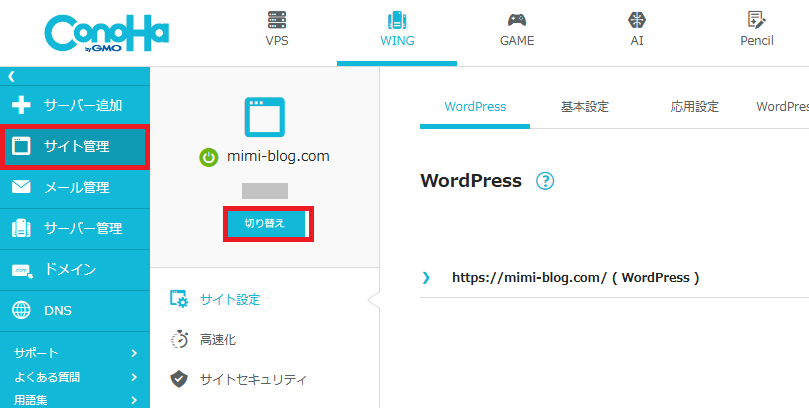Screen dimensions: 809x408
Task: Select the WordPress settings tab
Action: point(475,107)
